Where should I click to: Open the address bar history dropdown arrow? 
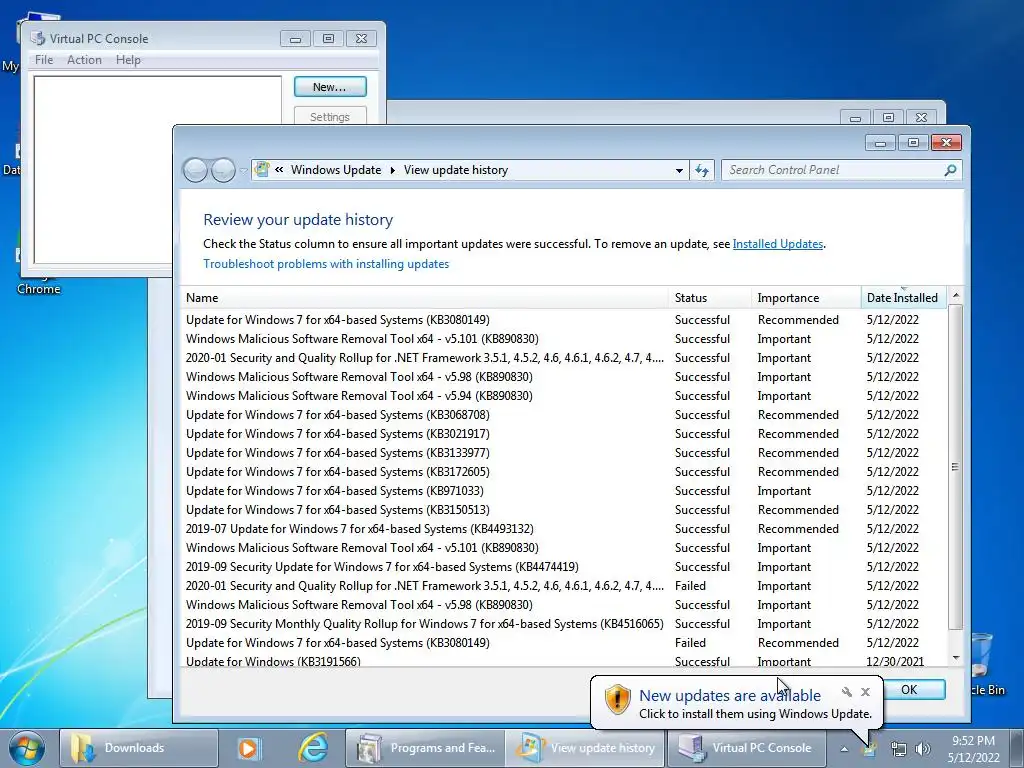point(679,170)
